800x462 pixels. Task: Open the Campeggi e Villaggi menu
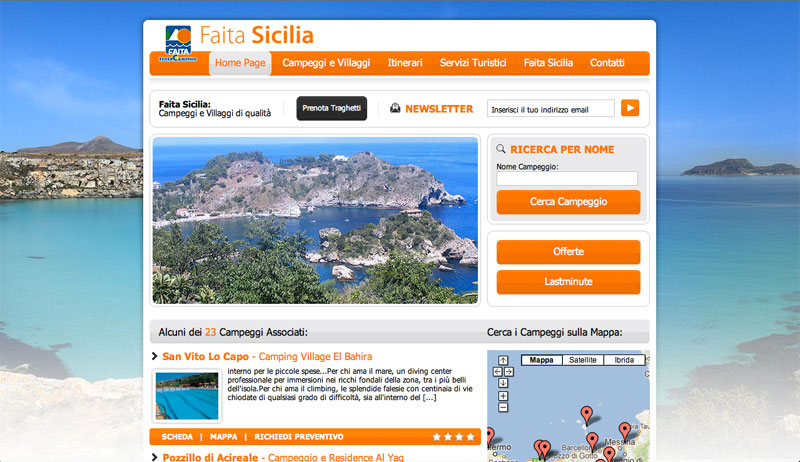[326, 63]
